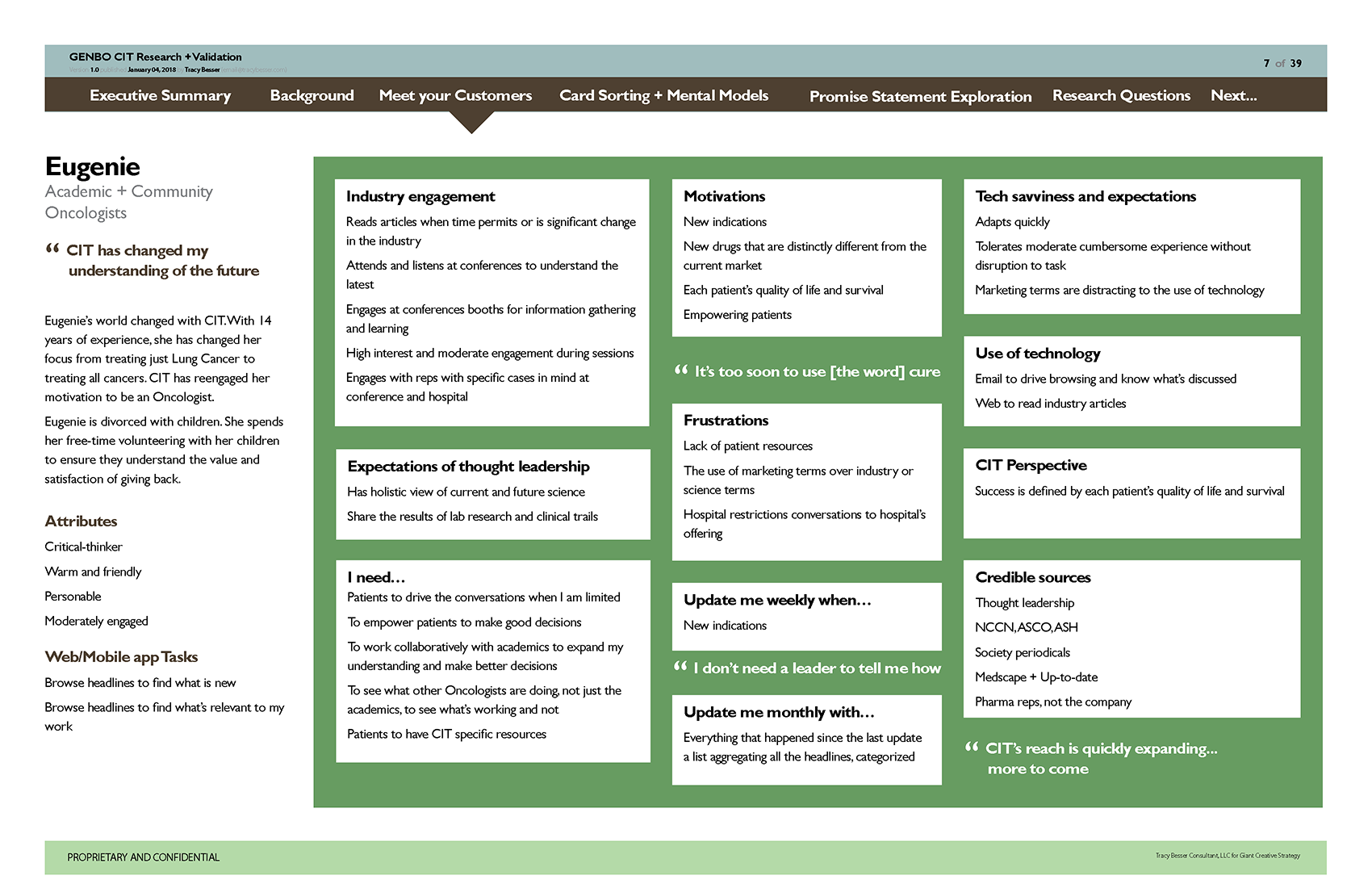
Task: Click the Use of technology heading
Action: tap(1037, 354)
